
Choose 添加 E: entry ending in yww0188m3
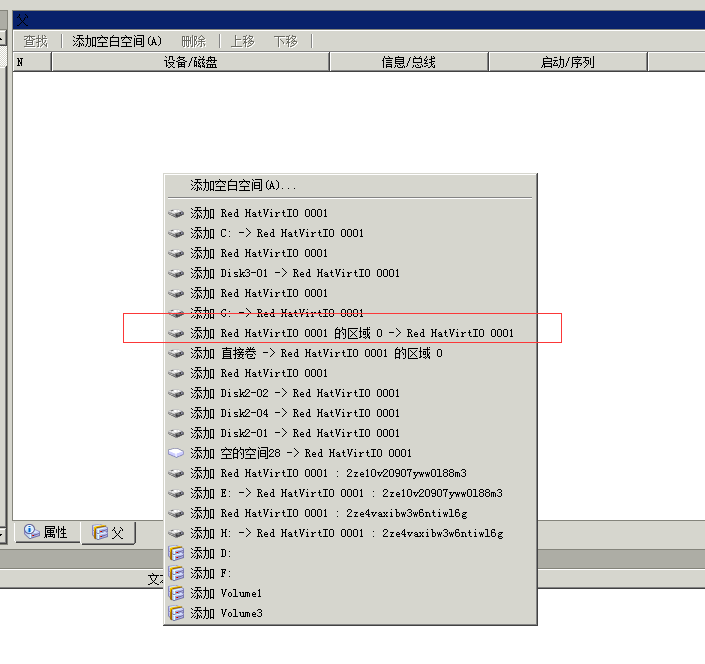[346, 493]
